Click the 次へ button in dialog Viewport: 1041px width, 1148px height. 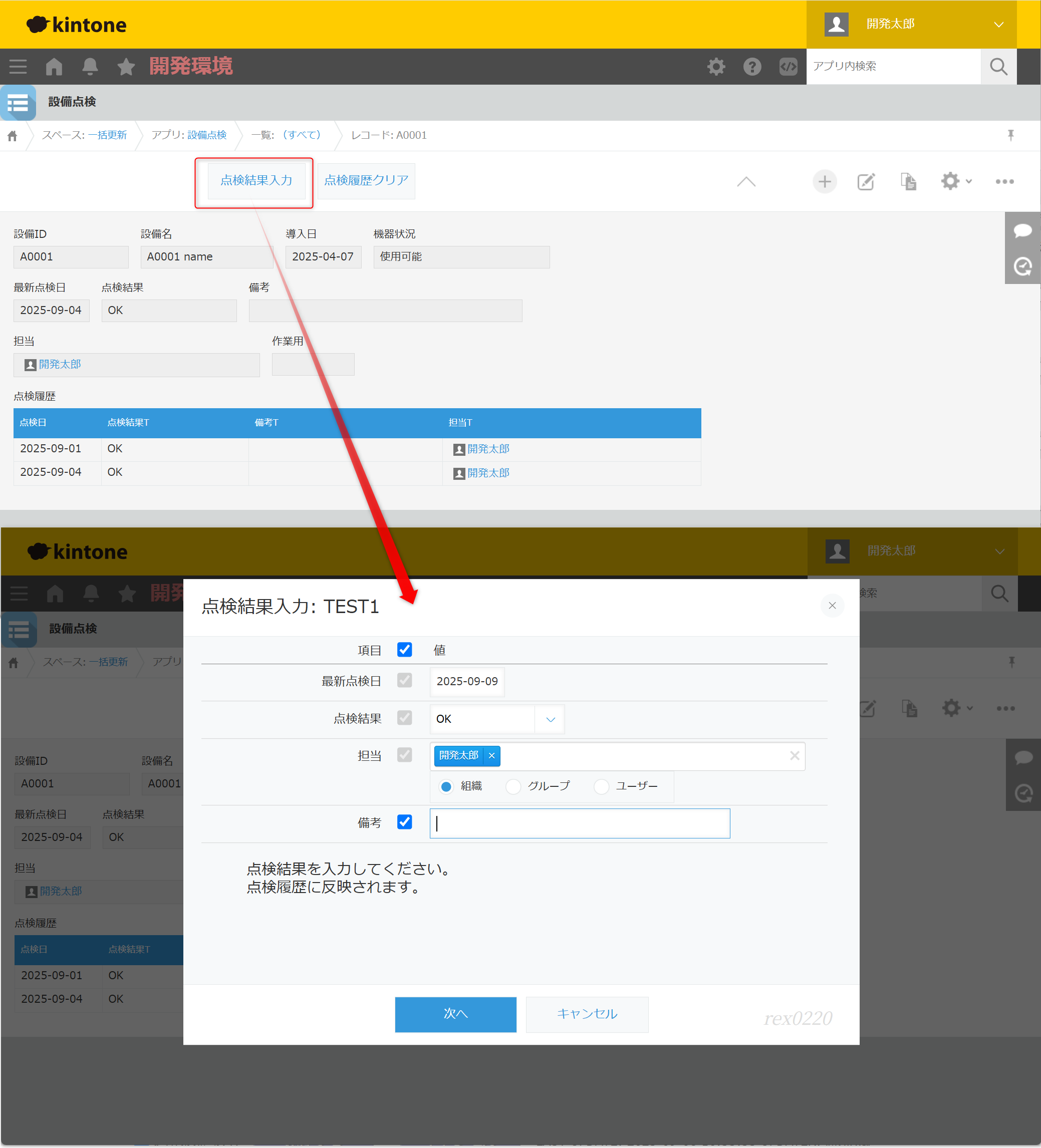(x=455, y=1014)
